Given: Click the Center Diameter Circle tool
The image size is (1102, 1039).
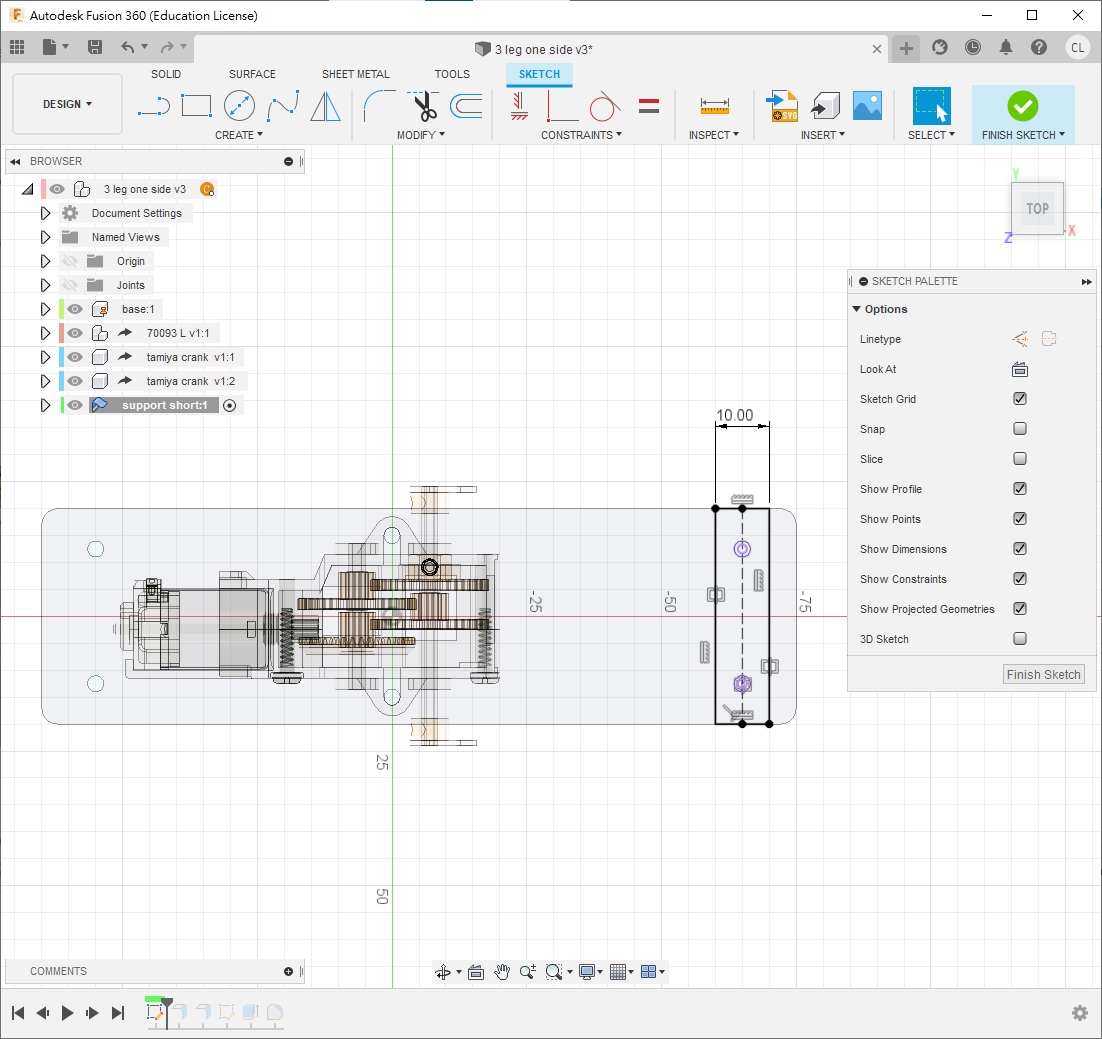Looking at the screenshot, I should coord(239,105).
